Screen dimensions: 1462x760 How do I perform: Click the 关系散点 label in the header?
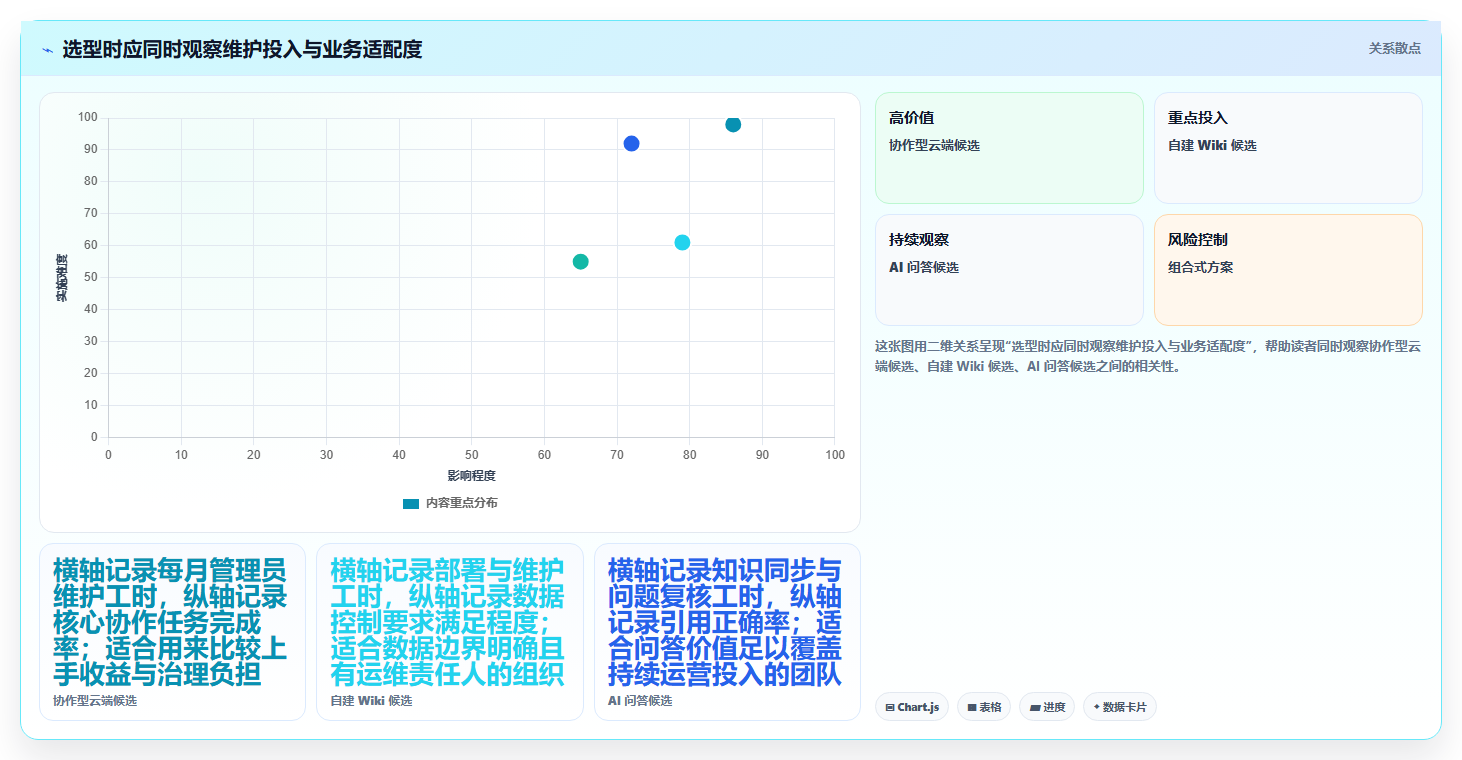[1394, 48]
